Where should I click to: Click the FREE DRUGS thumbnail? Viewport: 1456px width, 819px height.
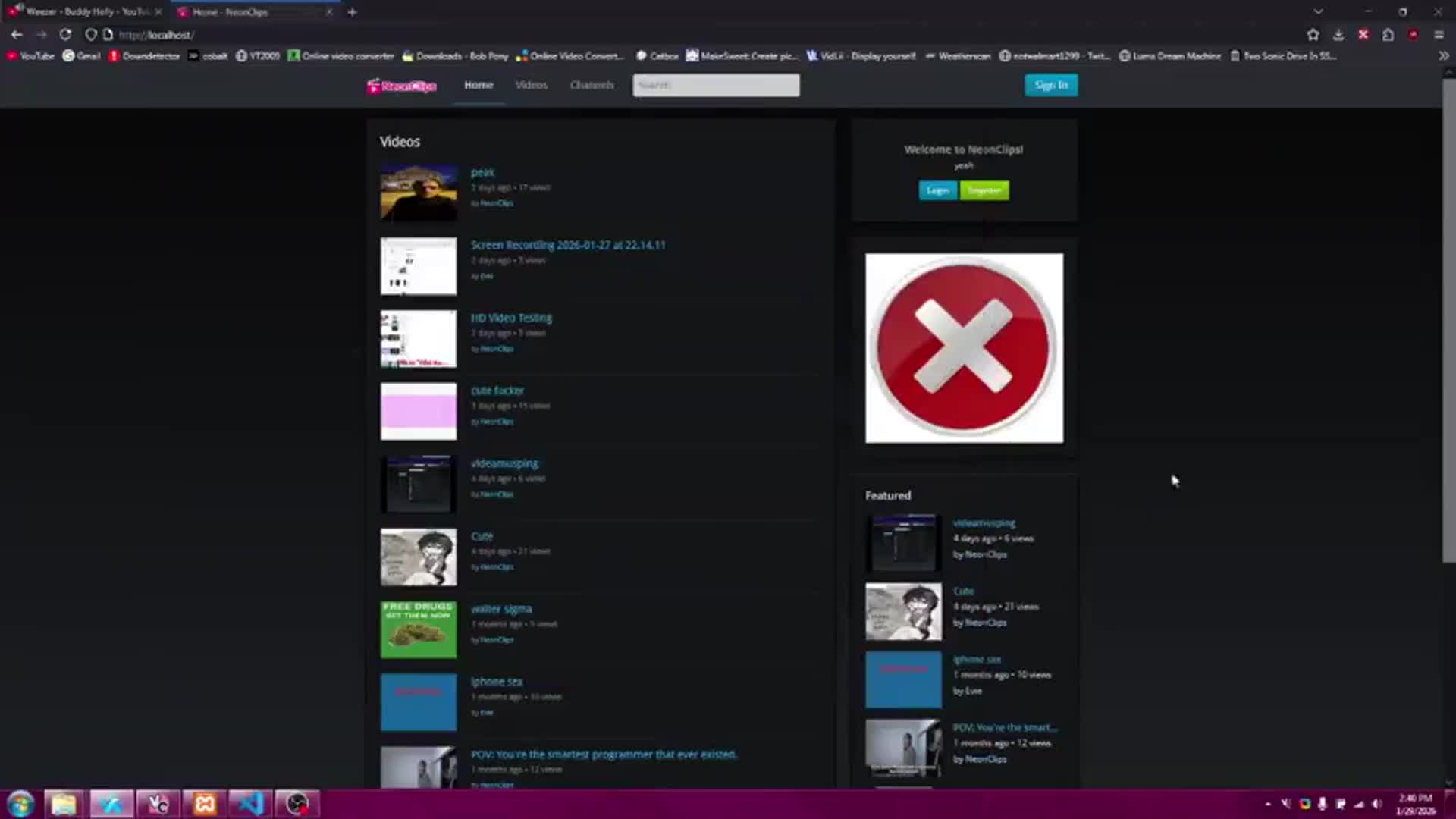[x=419, y=629]
